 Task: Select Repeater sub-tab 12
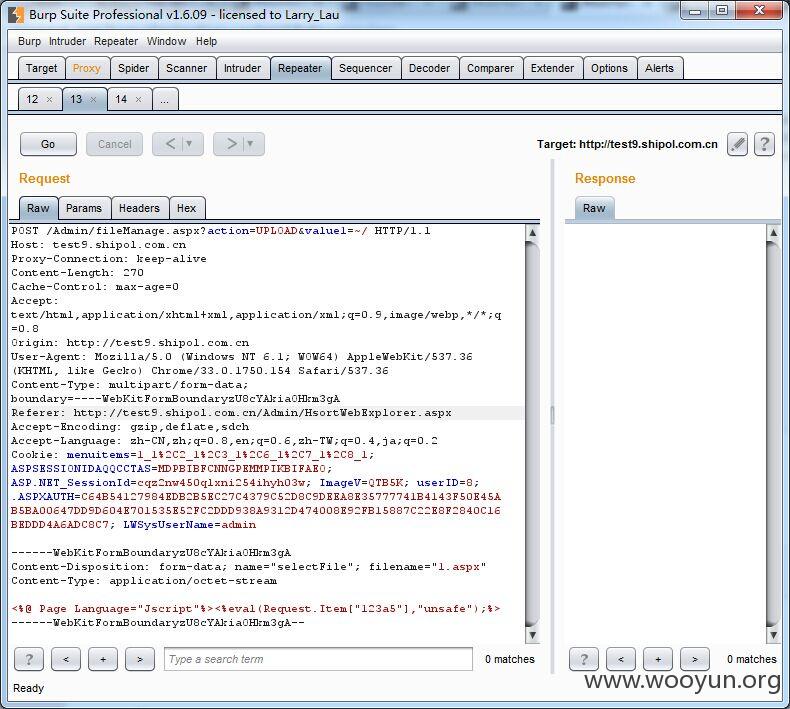tap(32, 99)
